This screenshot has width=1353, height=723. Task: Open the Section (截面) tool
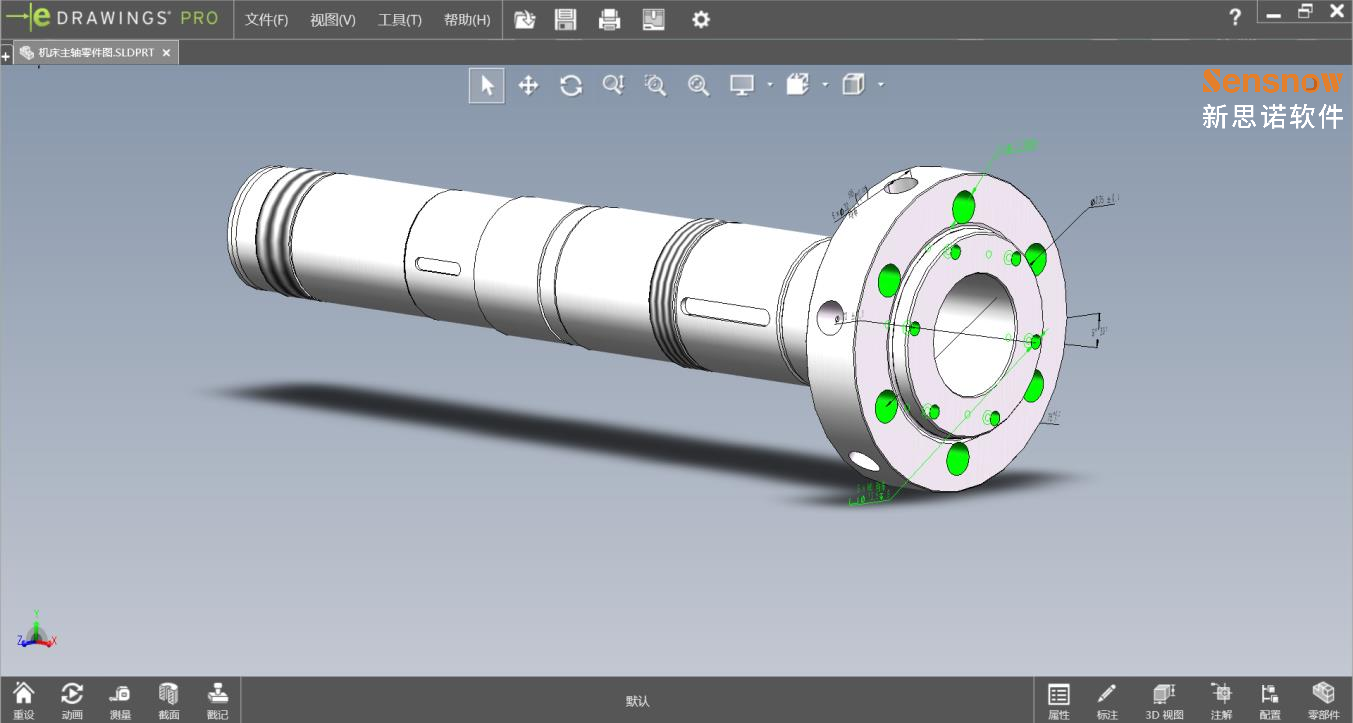tap(169, 700)
